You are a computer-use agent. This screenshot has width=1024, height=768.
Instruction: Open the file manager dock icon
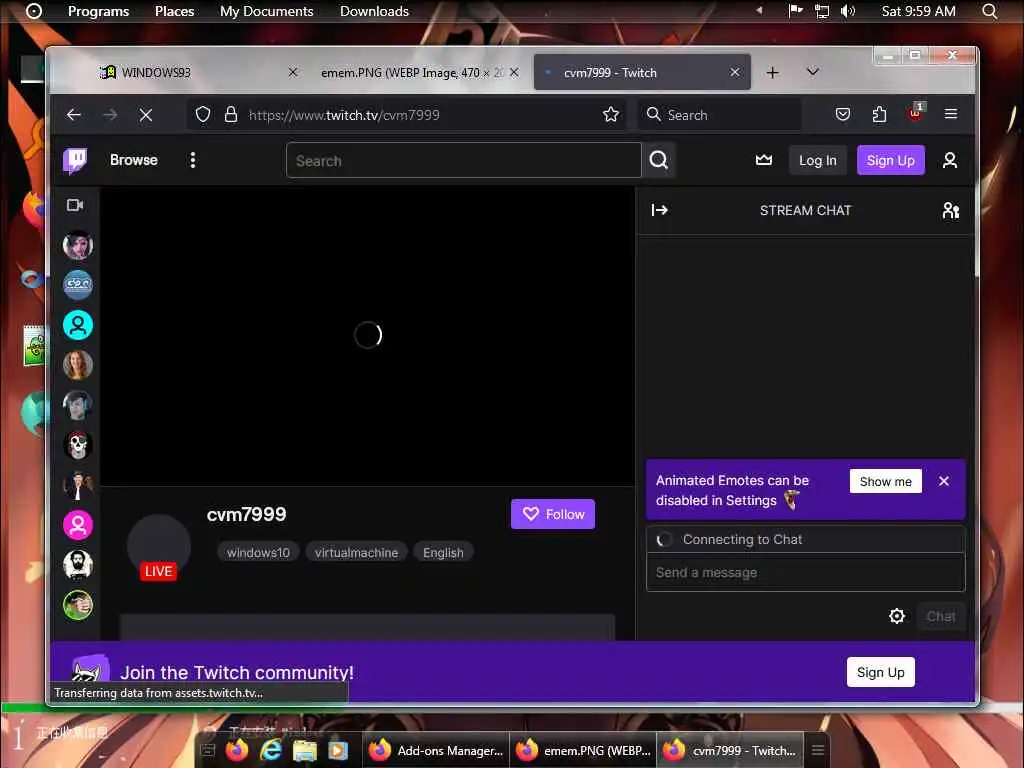pyautogui.click(x=304, y=751)
